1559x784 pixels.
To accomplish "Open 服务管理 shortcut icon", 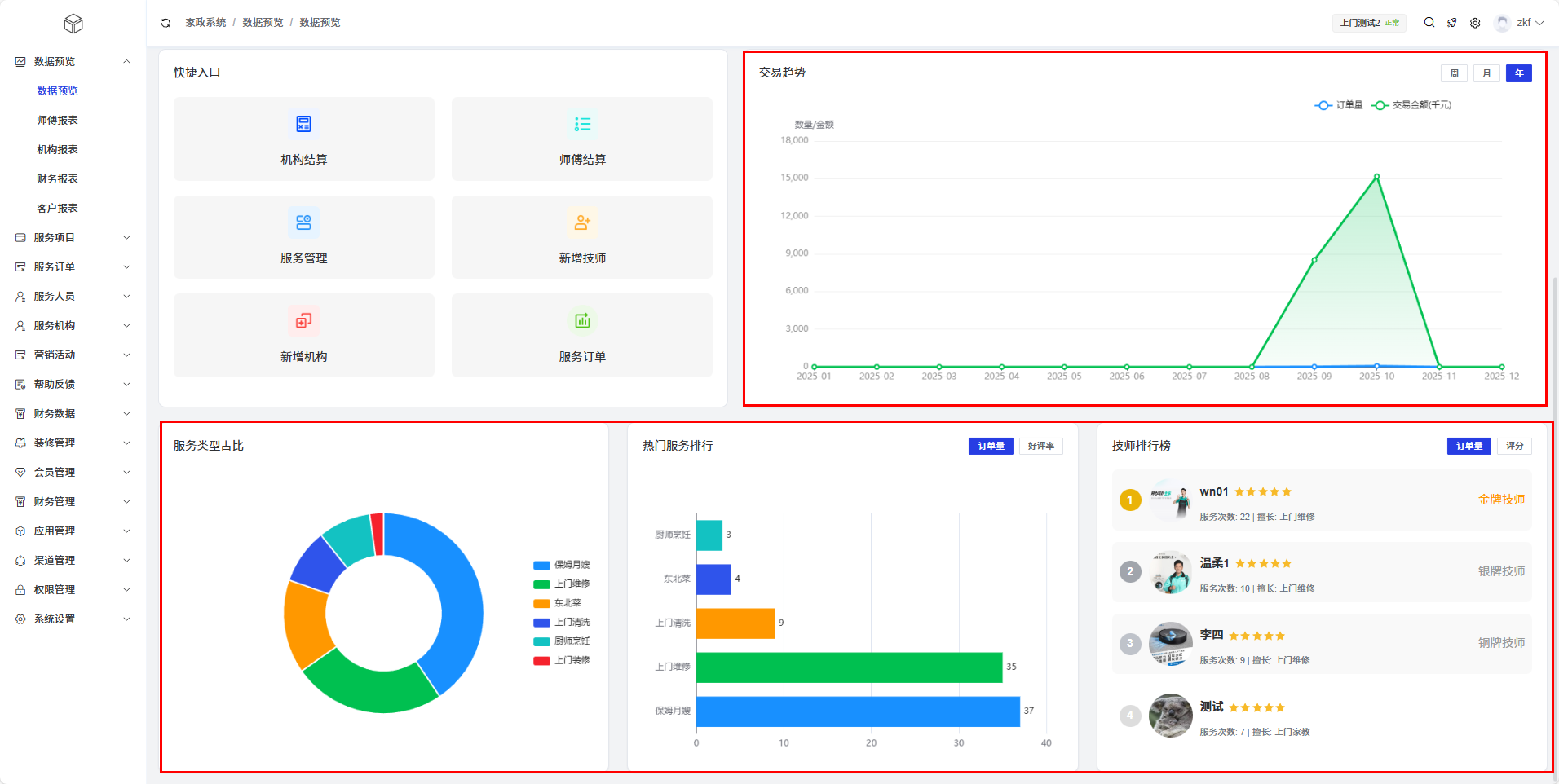I will point(303,222).
